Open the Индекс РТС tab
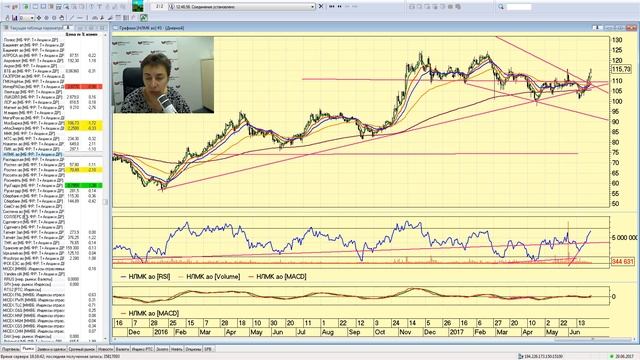 pos(143,349)
